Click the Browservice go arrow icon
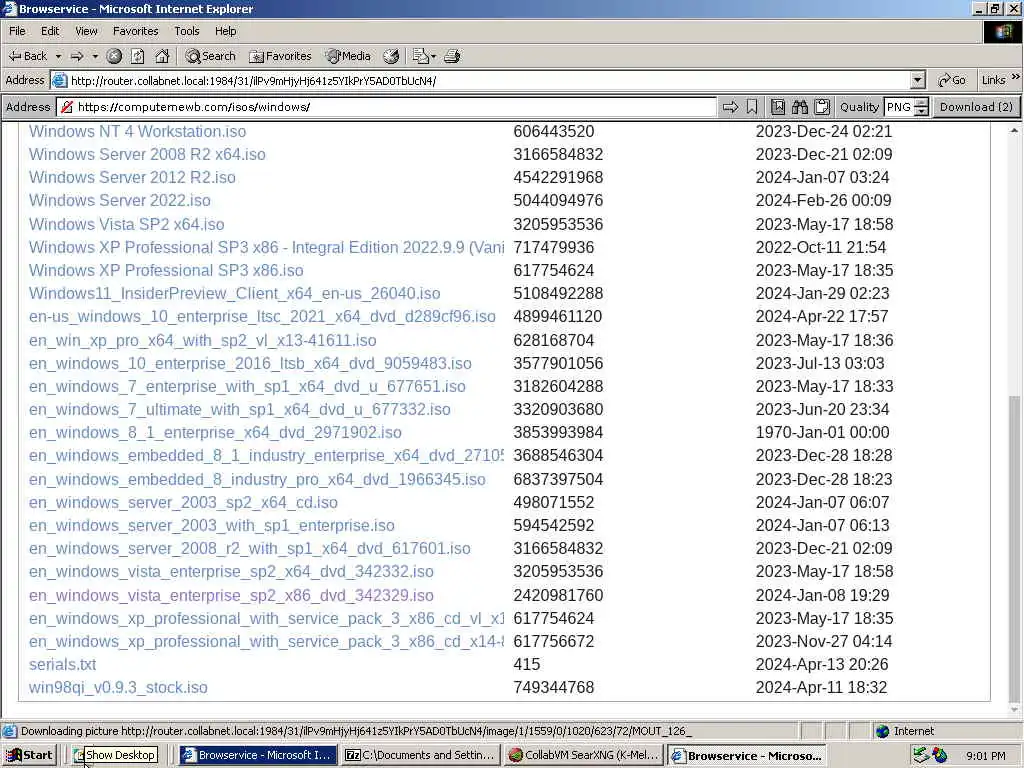Image resolution: width=1024 pixels, height=768 pixels. click(730, 106)
